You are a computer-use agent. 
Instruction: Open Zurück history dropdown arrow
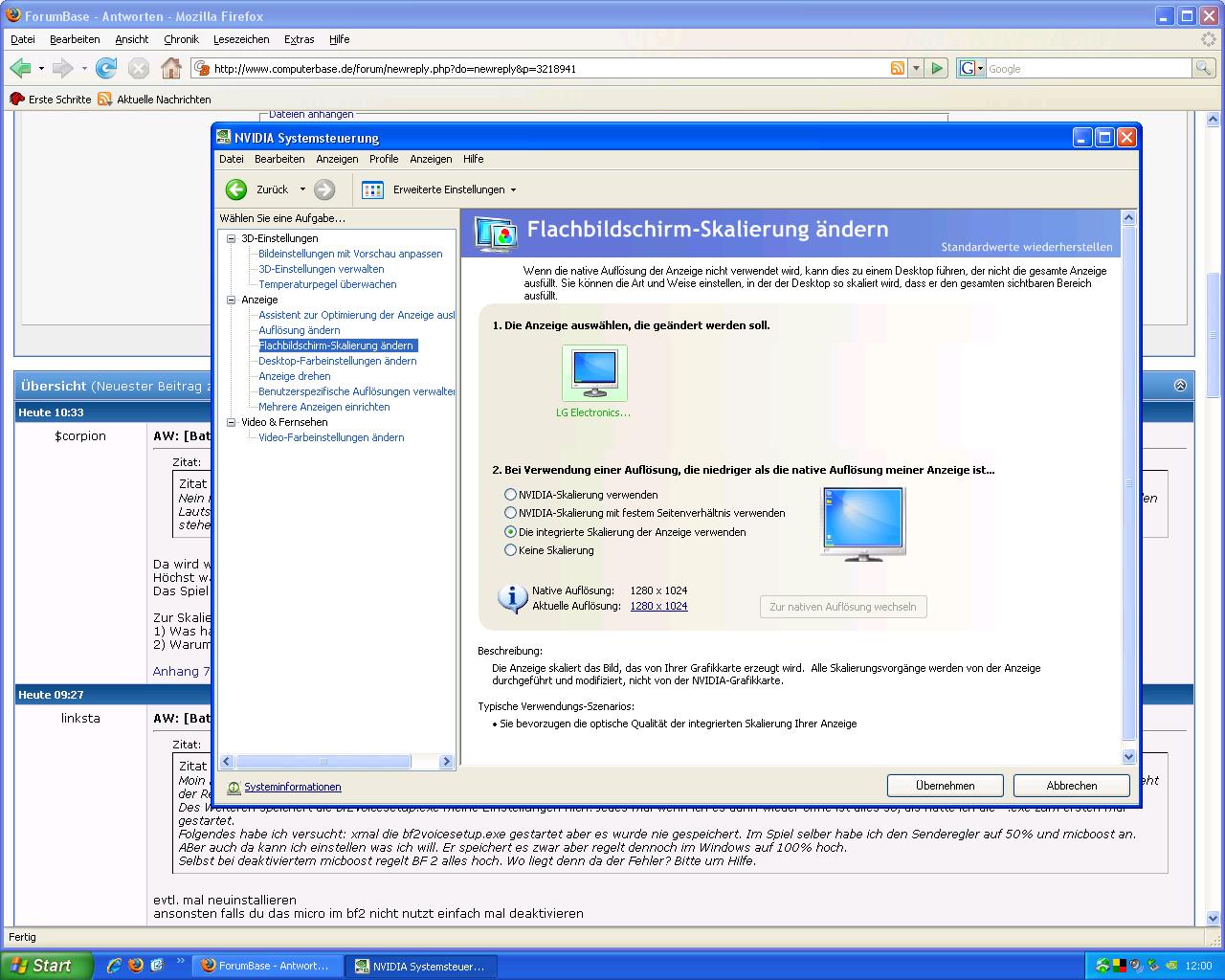tap(302, 189)
